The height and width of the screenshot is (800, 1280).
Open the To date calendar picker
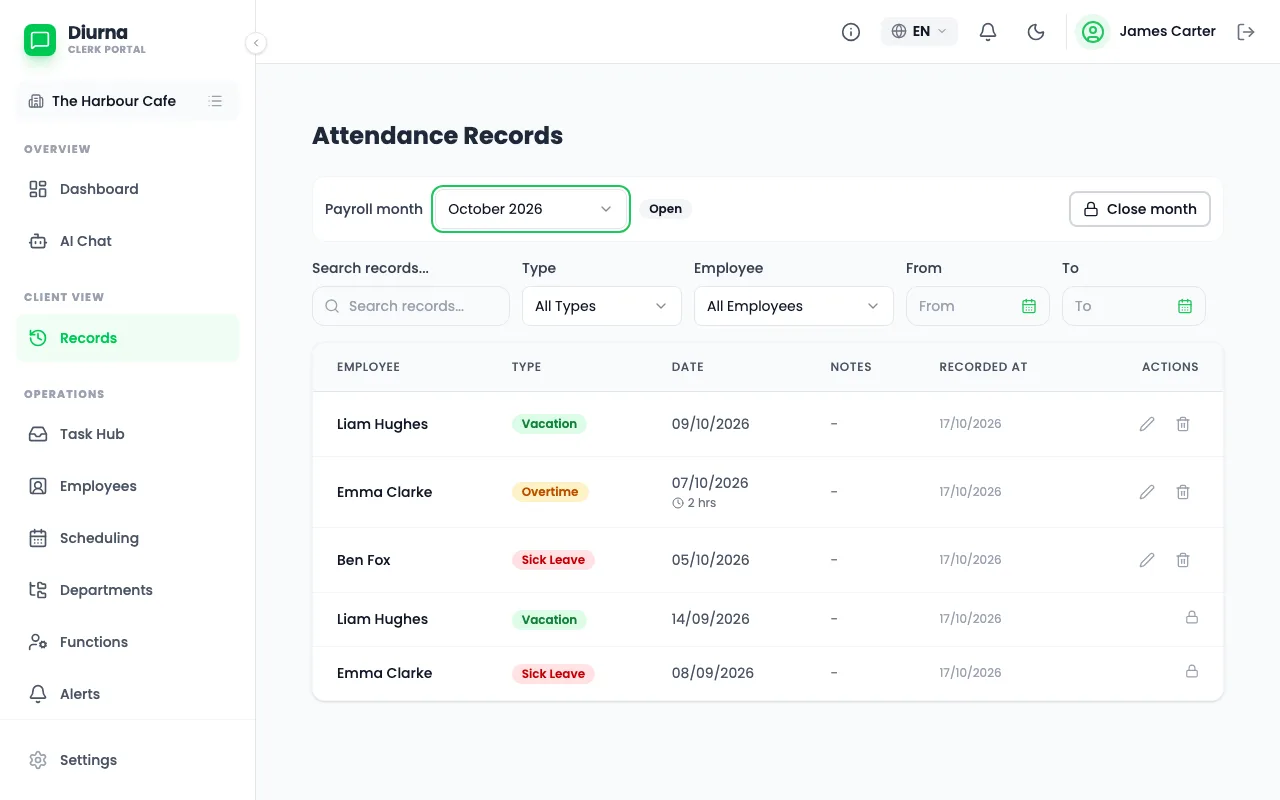(x=1185, y=306)
